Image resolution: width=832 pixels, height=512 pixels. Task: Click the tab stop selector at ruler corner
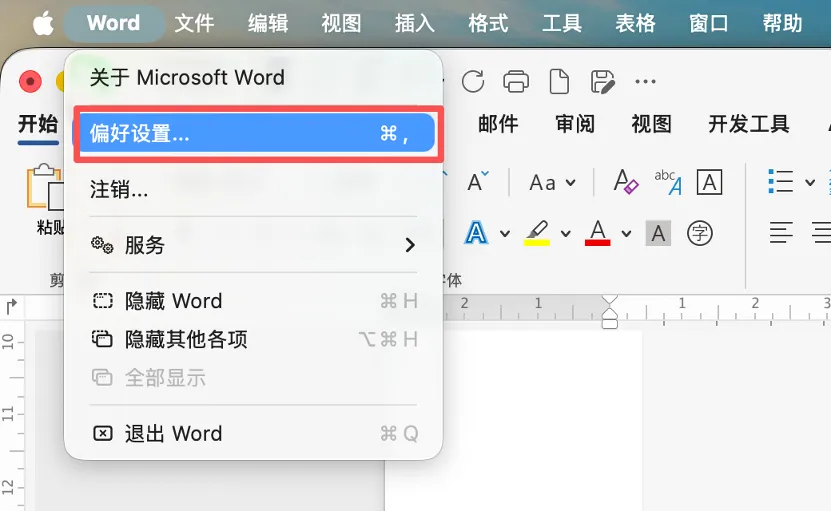[12, 307]
